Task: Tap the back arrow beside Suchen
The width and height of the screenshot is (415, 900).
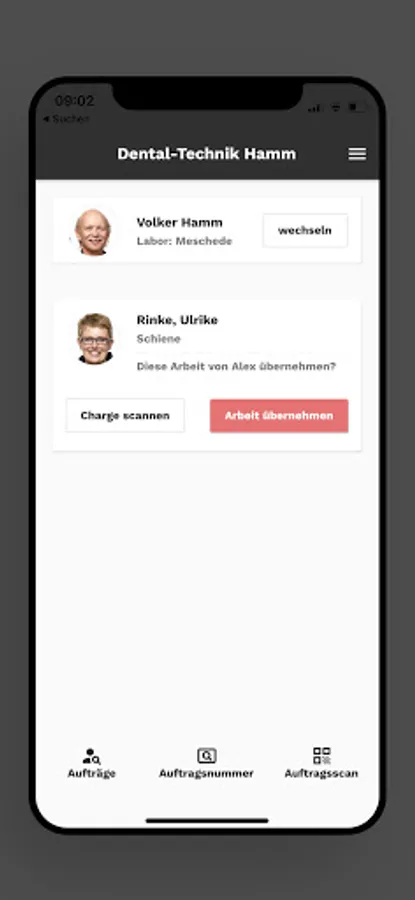Action: (x=46, y=119)
